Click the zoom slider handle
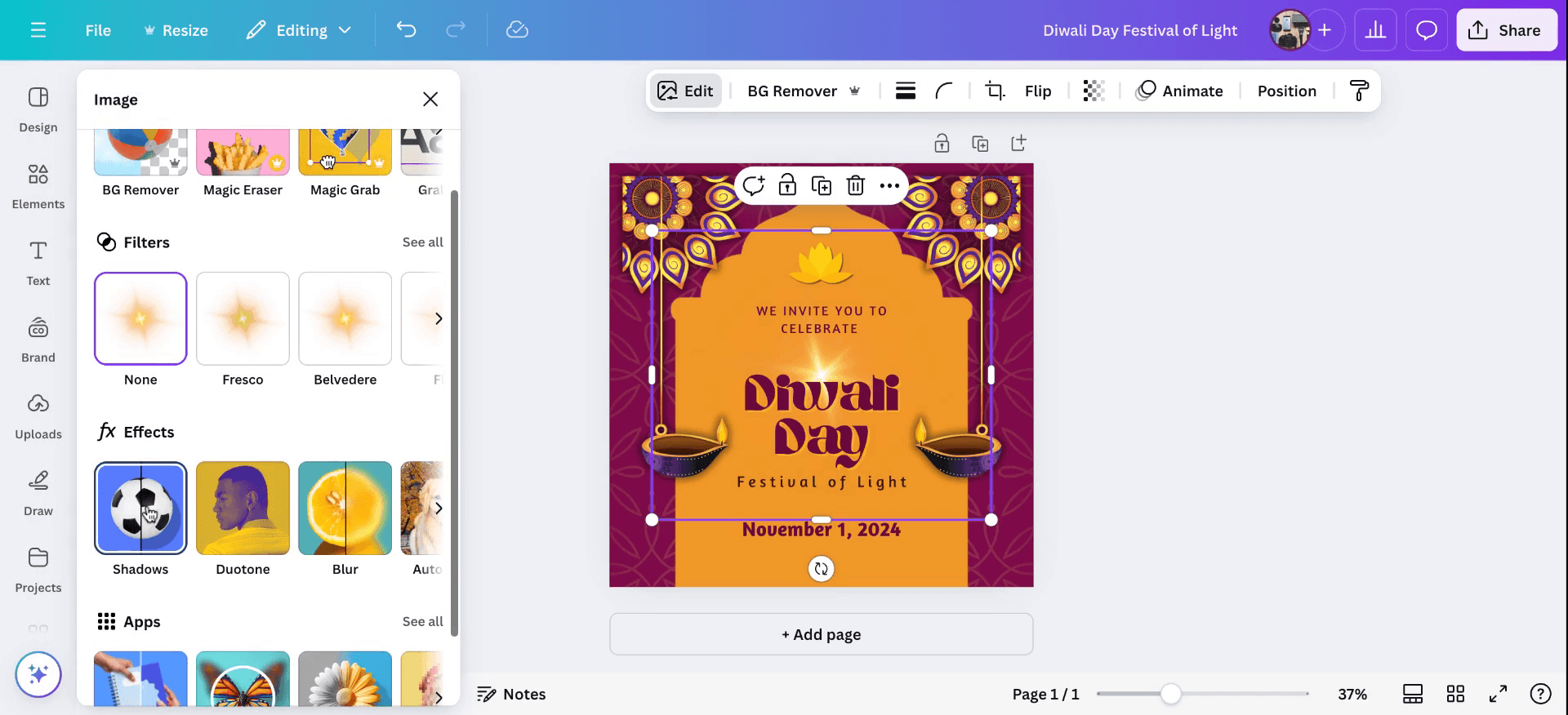Screen dimensions: 1568x715 (1170, 694)
